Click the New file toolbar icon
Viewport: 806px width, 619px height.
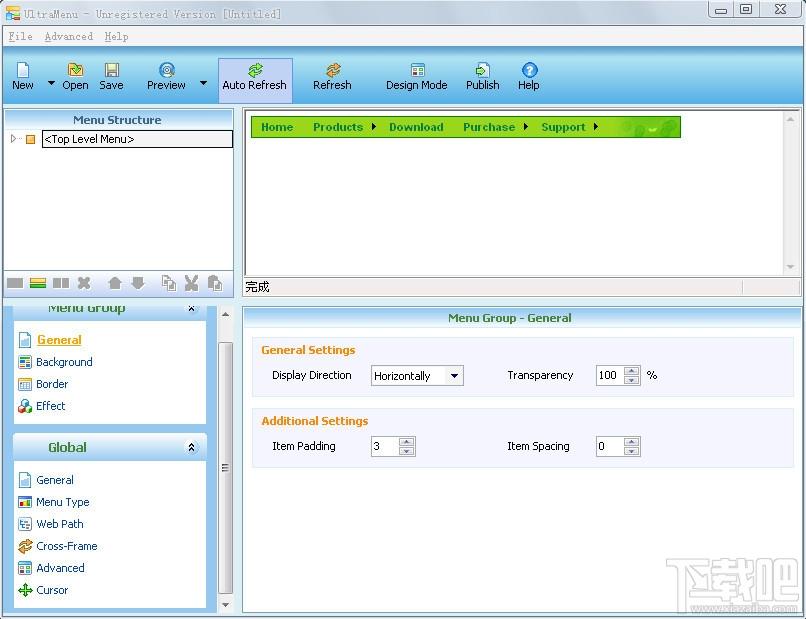(x=23, y=70)
